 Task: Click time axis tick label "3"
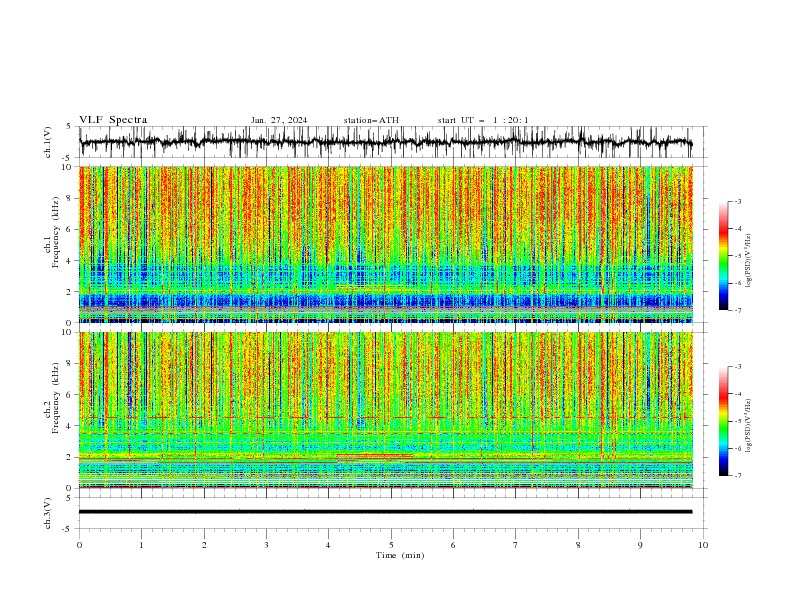266,545
